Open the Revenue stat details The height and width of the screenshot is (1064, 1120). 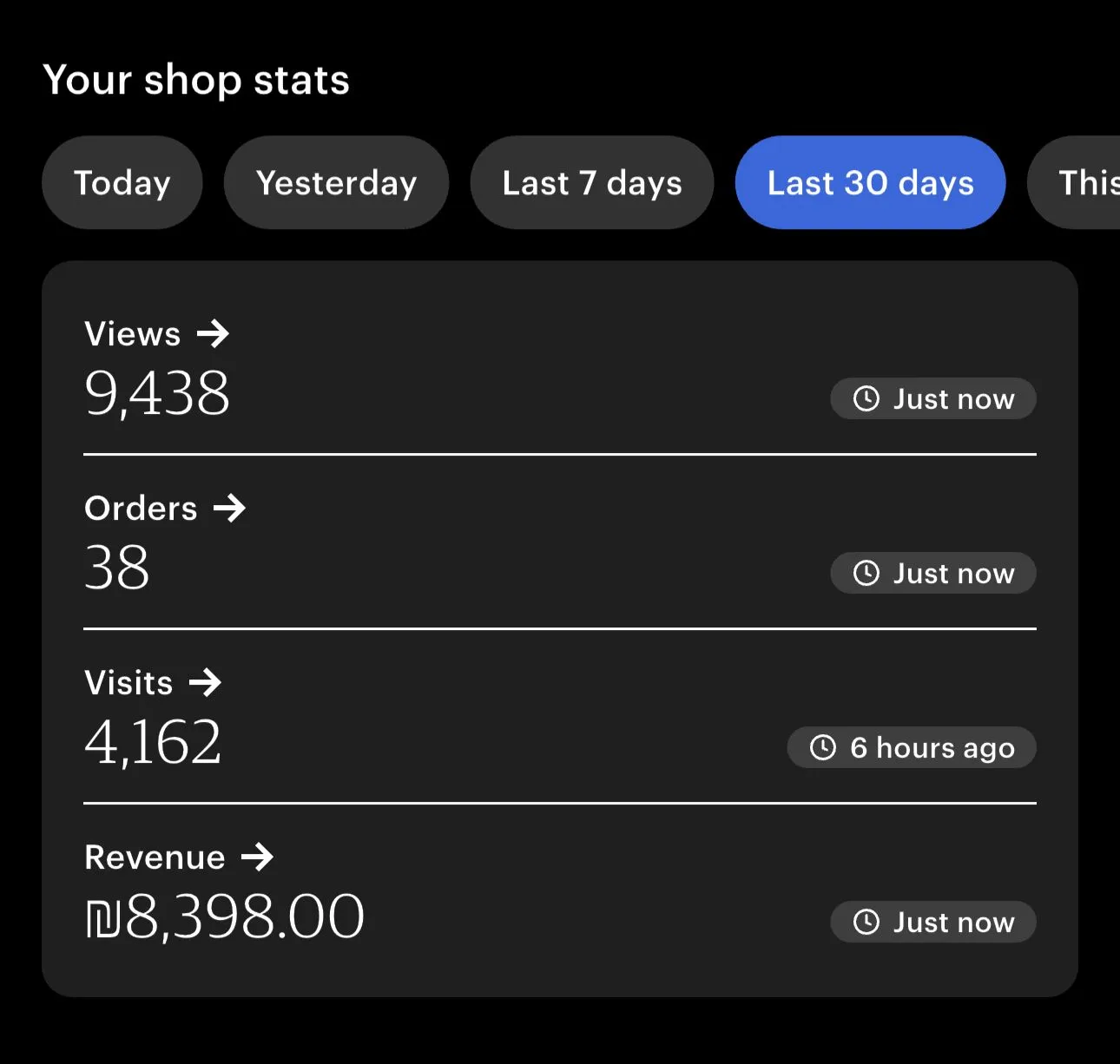coord(155,857)
